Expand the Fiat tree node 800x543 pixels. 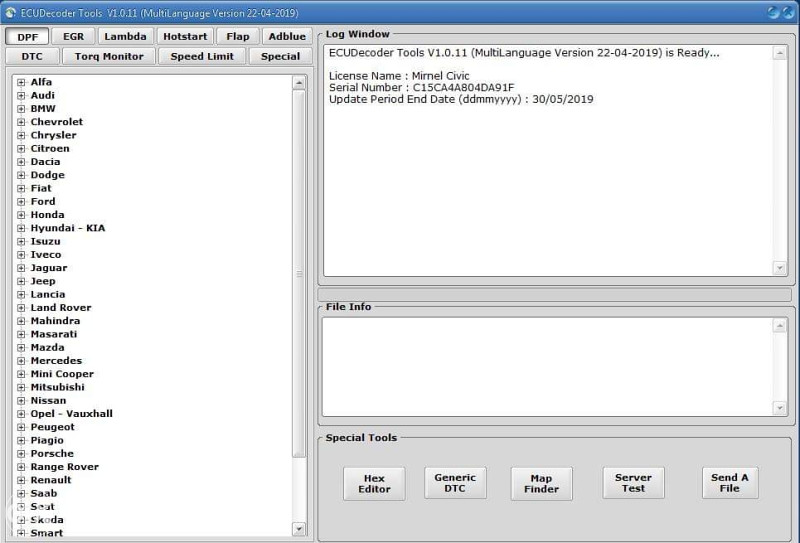tap(21, 188)
